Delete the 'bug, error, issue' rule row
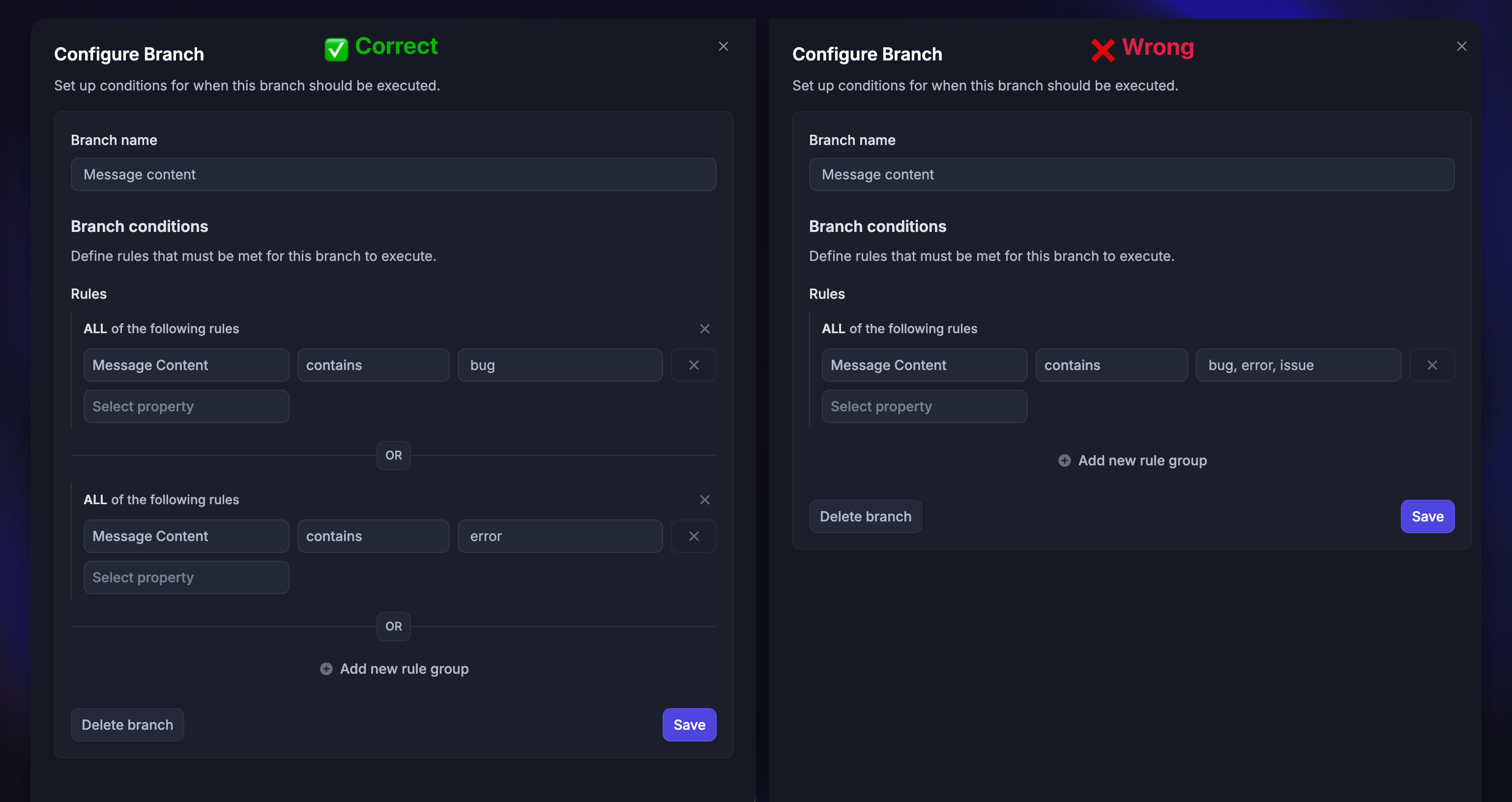The image size is (1512, 802). (1432, 366)
